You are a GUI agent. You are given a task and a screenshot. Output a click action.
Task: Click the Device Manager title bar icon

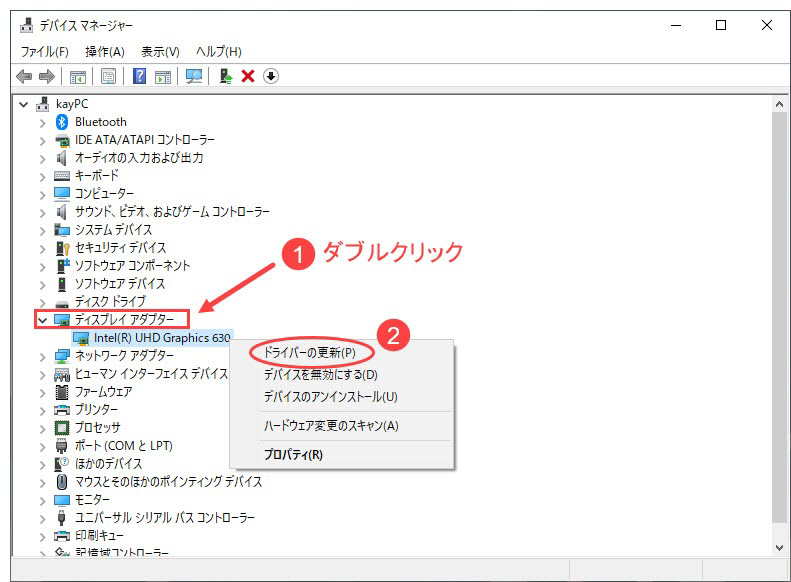[x=27, y=25]
